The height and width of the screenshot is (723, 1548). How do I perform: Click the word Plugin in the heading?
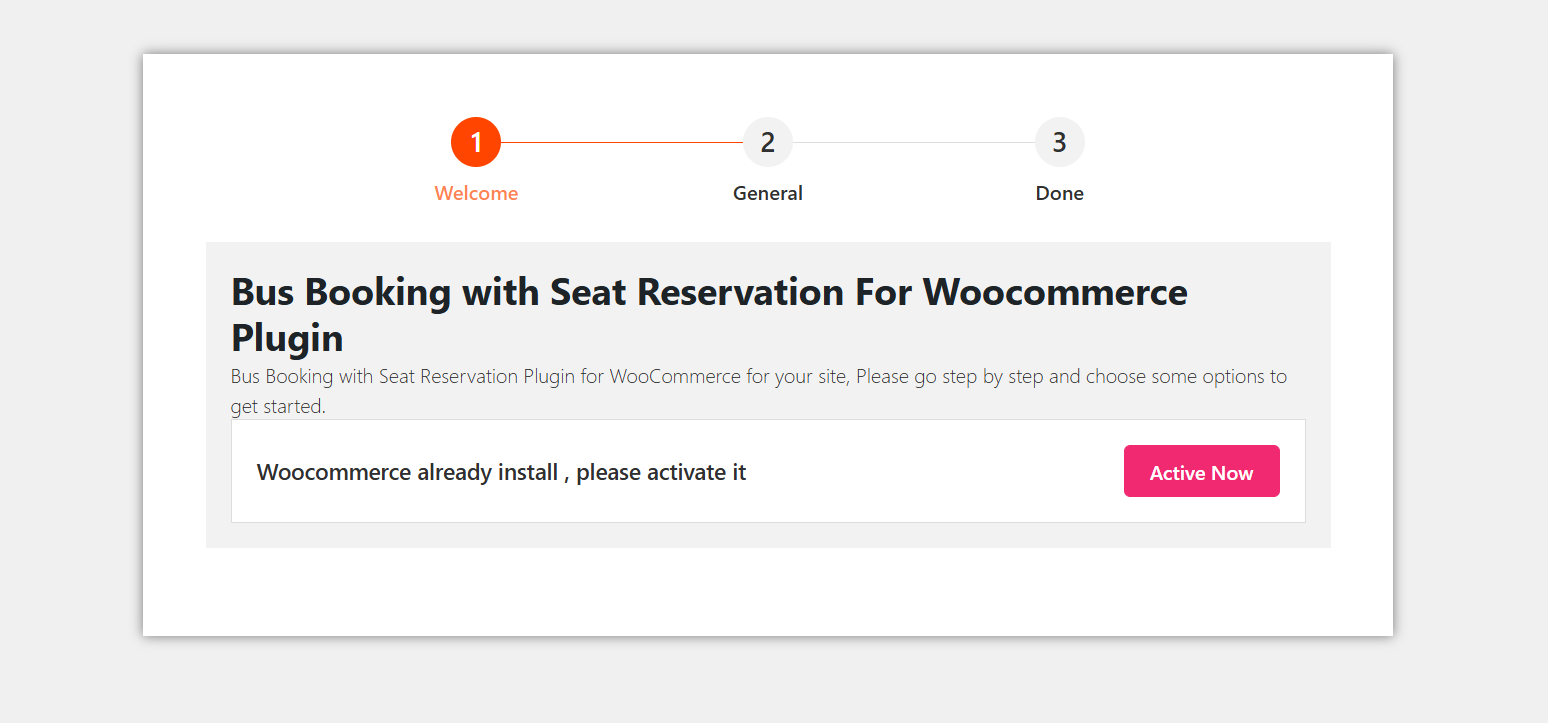pos(287,338)
